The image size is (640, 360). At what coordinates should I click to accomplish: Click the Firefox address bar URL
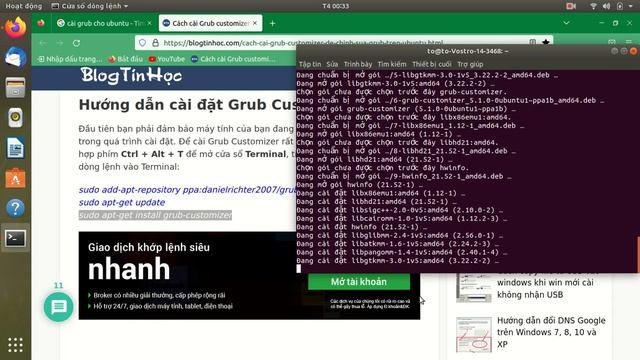point(303,42)
